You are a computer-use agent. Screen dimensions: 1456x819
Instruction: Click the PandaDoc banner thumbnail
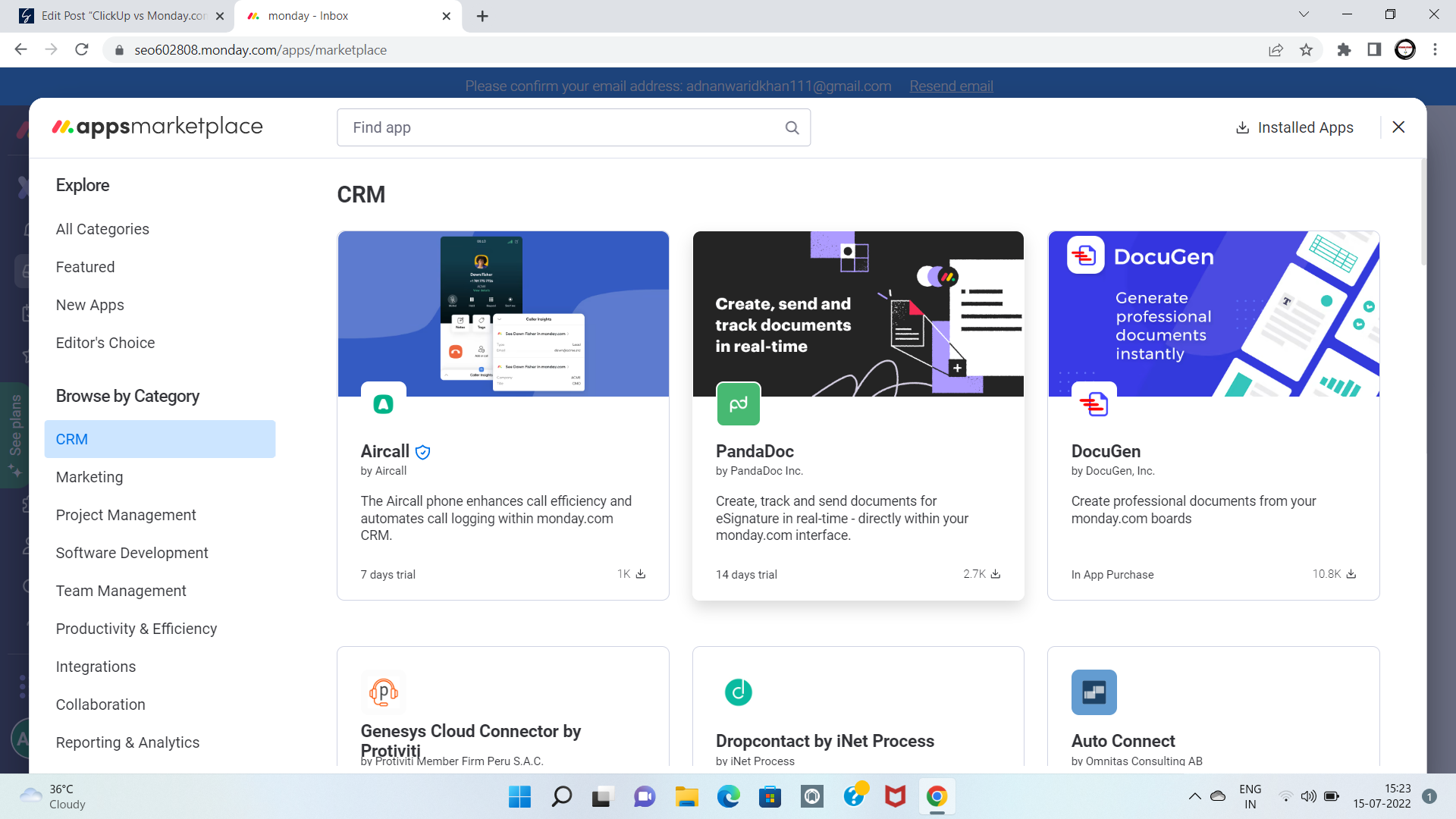[858, 314]
